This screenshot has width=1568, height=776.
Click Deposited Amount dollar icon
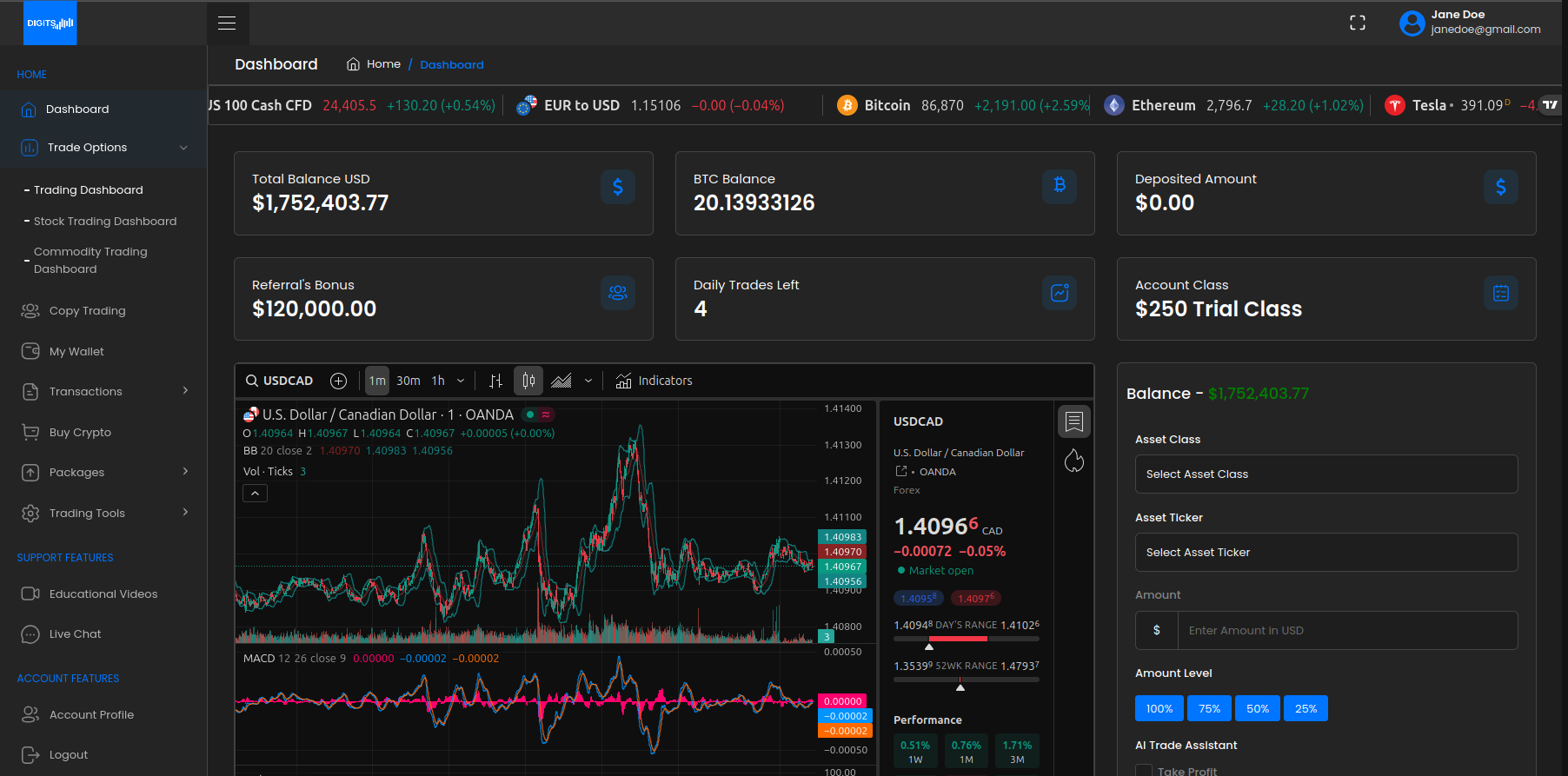[1501, 187]
